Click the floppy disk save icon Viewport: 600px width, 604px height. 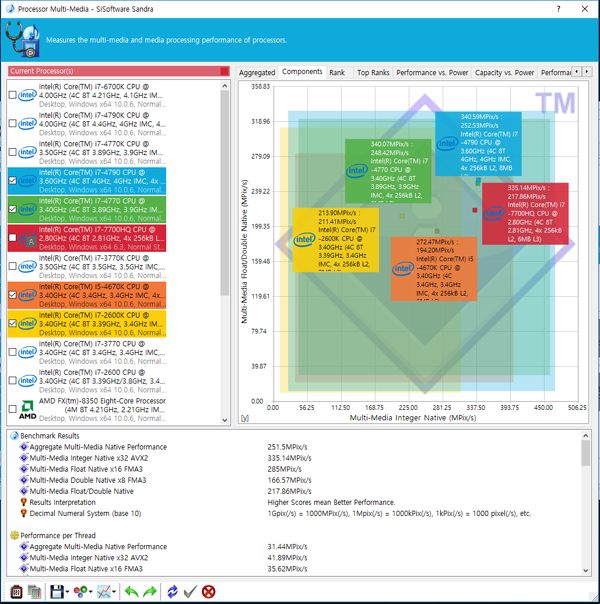(x=57, y=591)
